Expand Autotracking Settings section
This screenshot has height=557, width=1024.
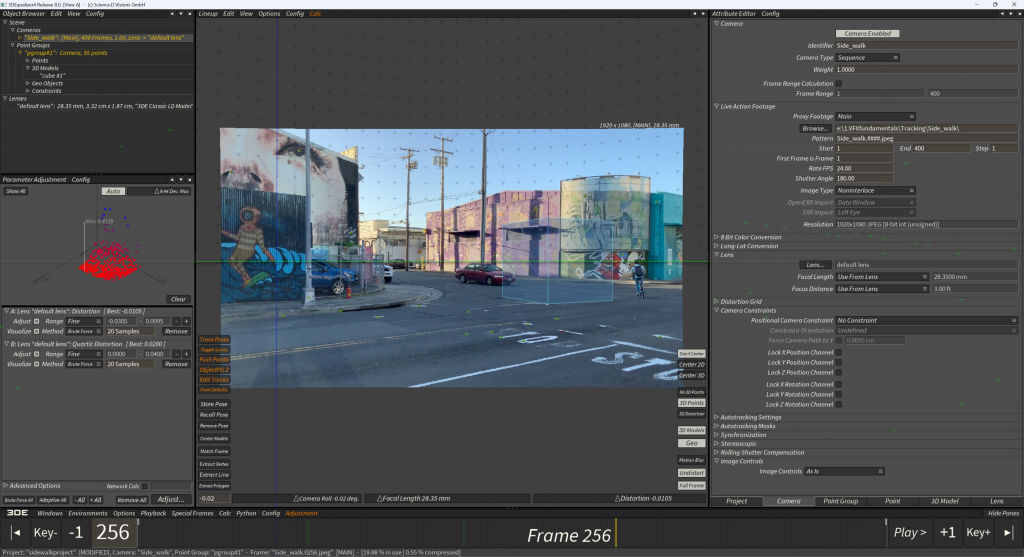coord(716,417)
